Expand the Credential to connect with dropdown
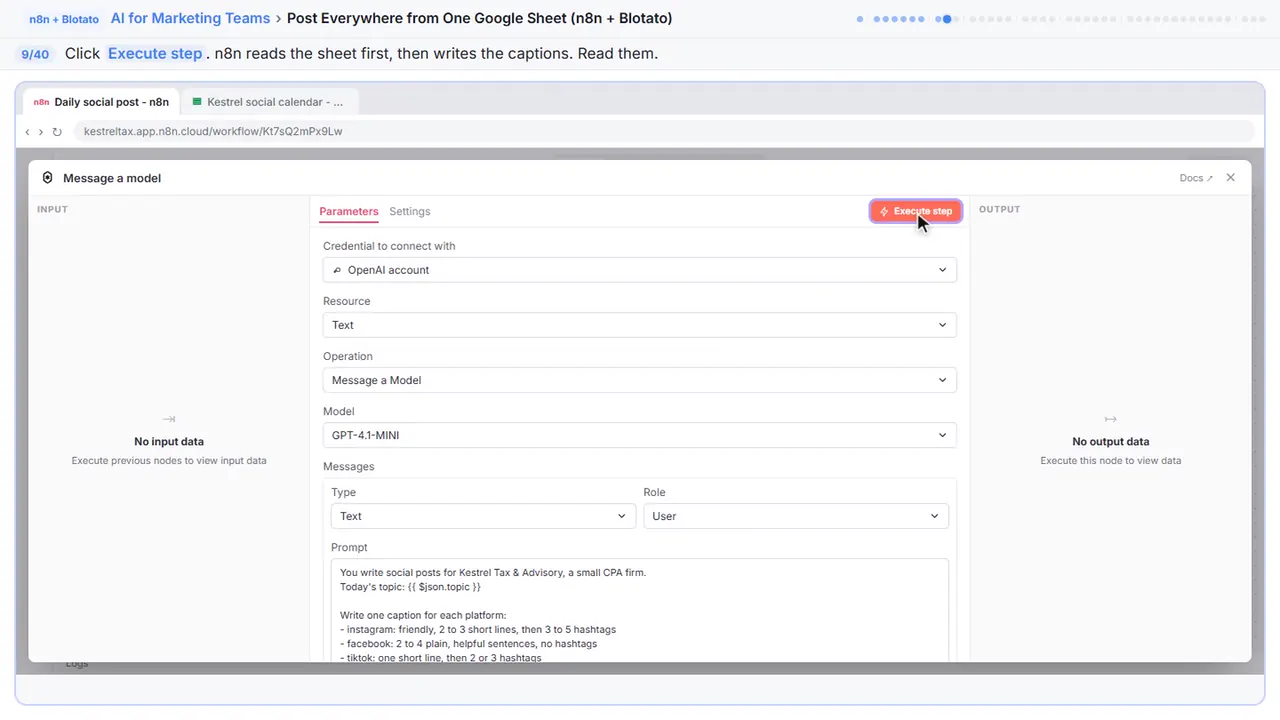Viewport: 1280px width, 720px height. point(640,270)
